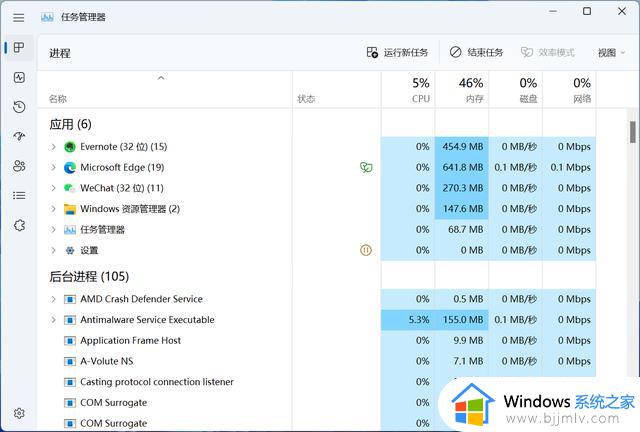
Task: Open the hamburger navigation menu
Action: [x=18, y=18]
